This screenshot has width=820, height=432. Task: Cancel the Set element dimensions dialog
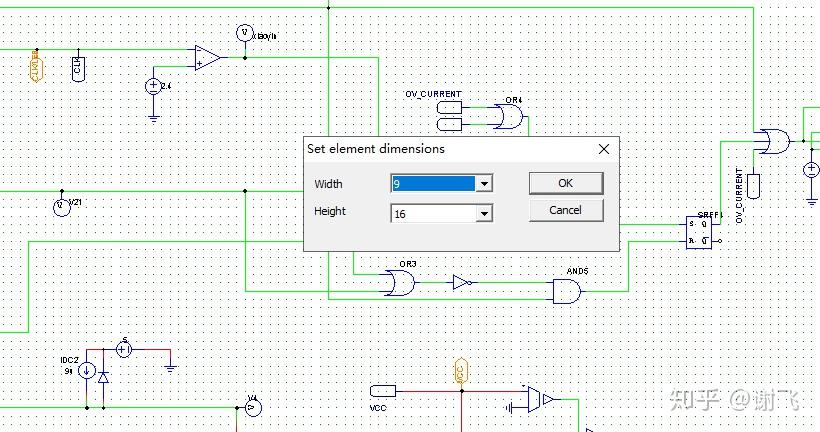[566, 210]
